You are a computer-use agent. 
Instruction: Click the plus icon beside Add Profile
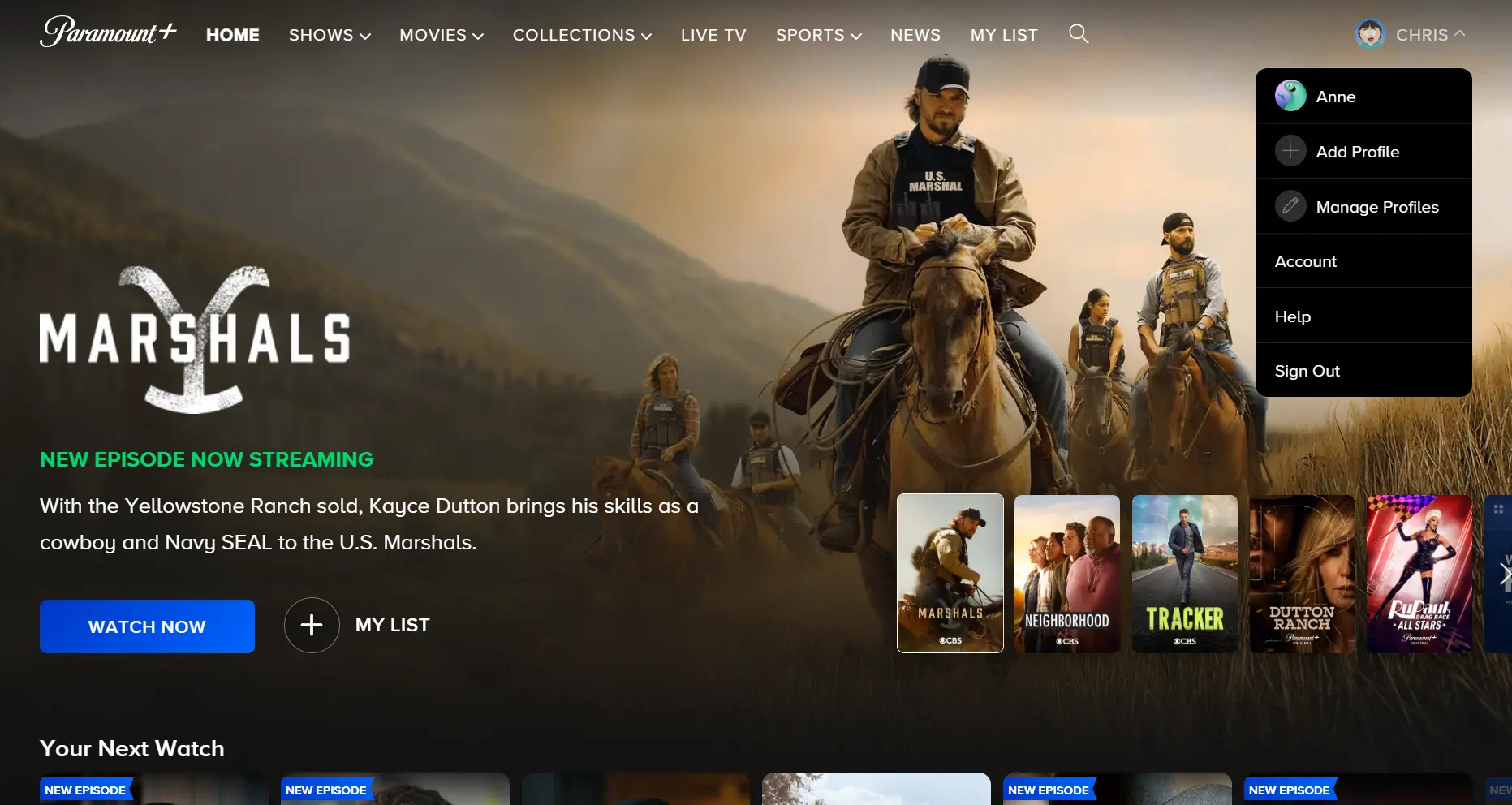pyautogui.click(x=1290, y=151)
